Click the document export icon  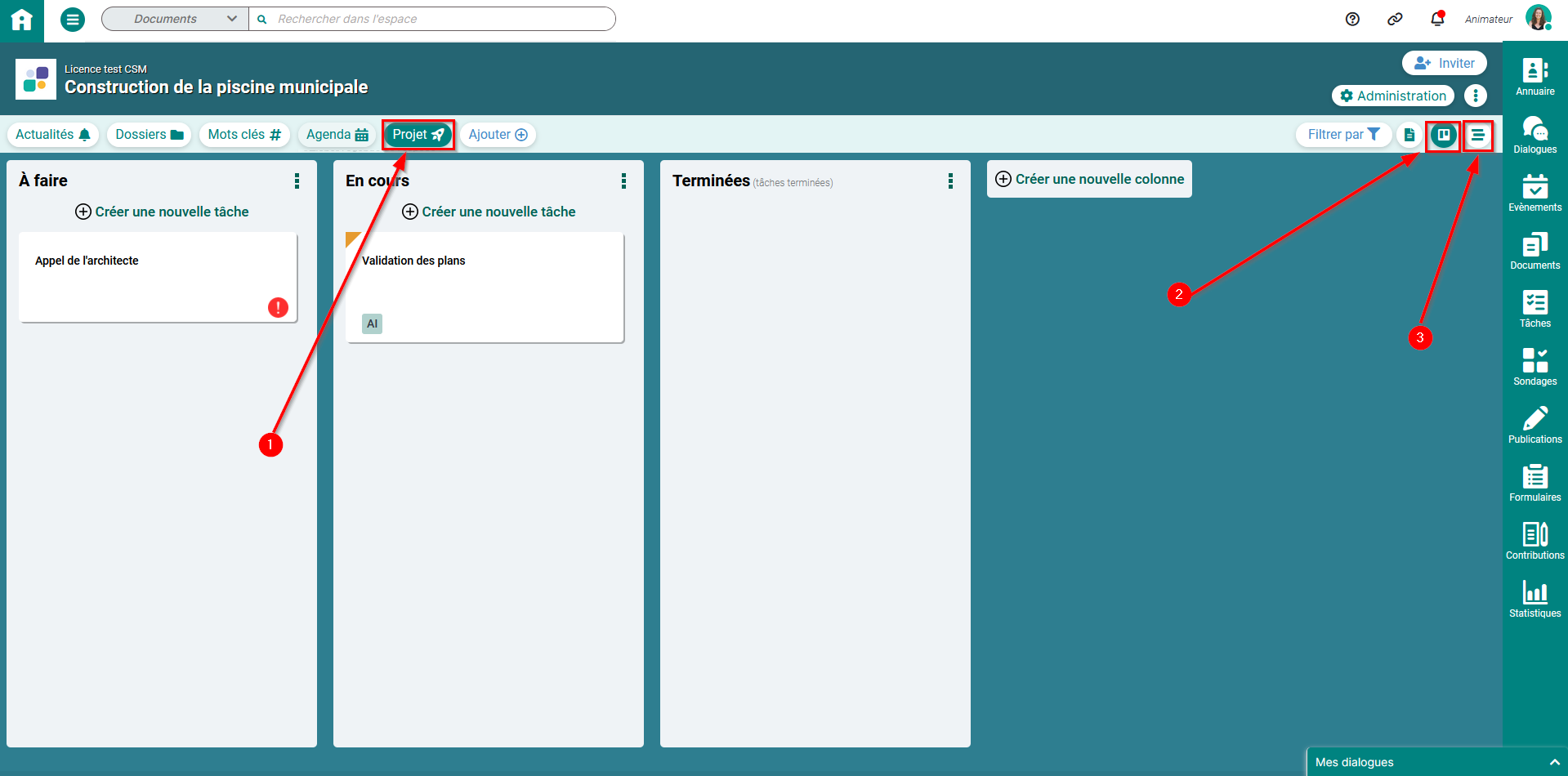pos(1409,135)
